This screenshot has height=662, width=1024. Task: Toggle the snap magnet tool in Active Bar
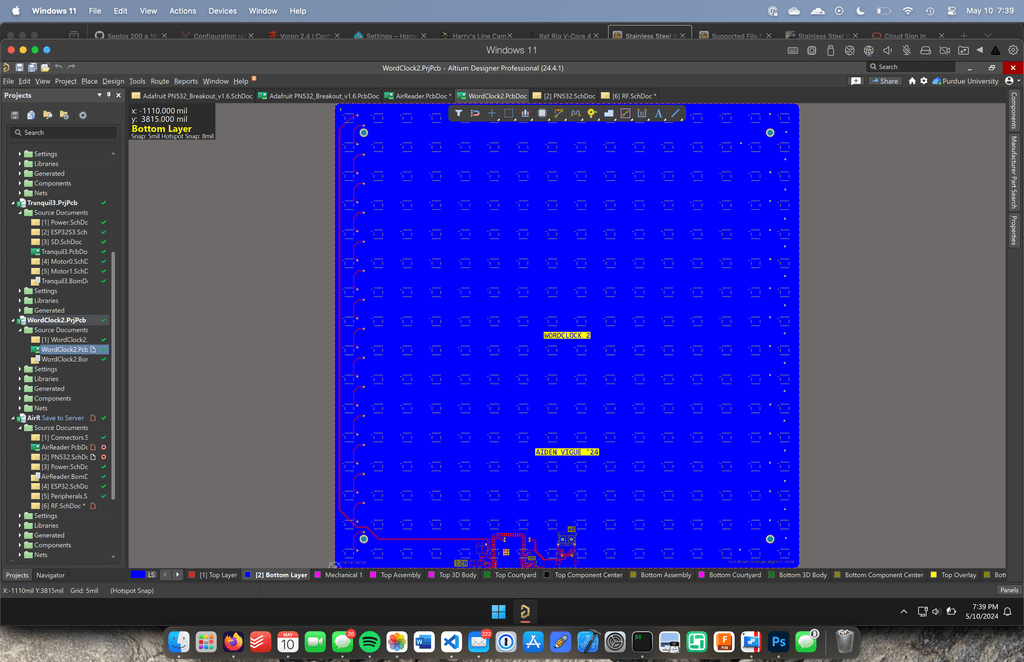tap(475, 114)
